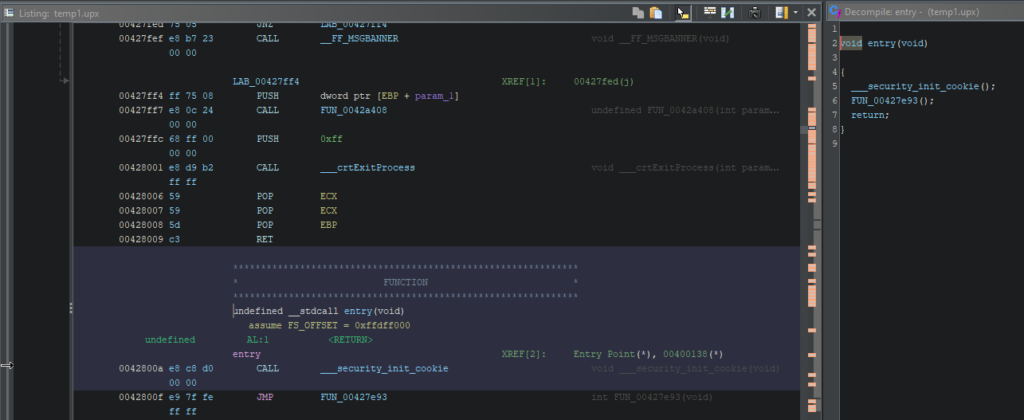Select the 'Decompile: entry' title bar
1024x420 pixels.
pos(920,12)
